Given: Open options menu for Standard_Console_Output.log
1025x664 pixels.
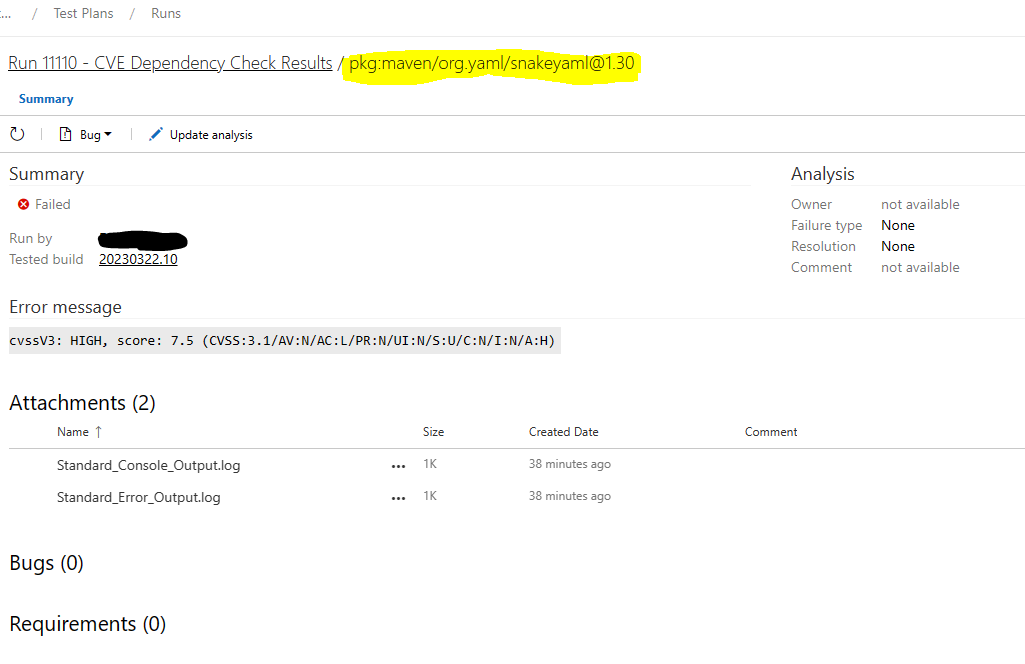Looking at the screenshot, I should click(x=398, y=466).
